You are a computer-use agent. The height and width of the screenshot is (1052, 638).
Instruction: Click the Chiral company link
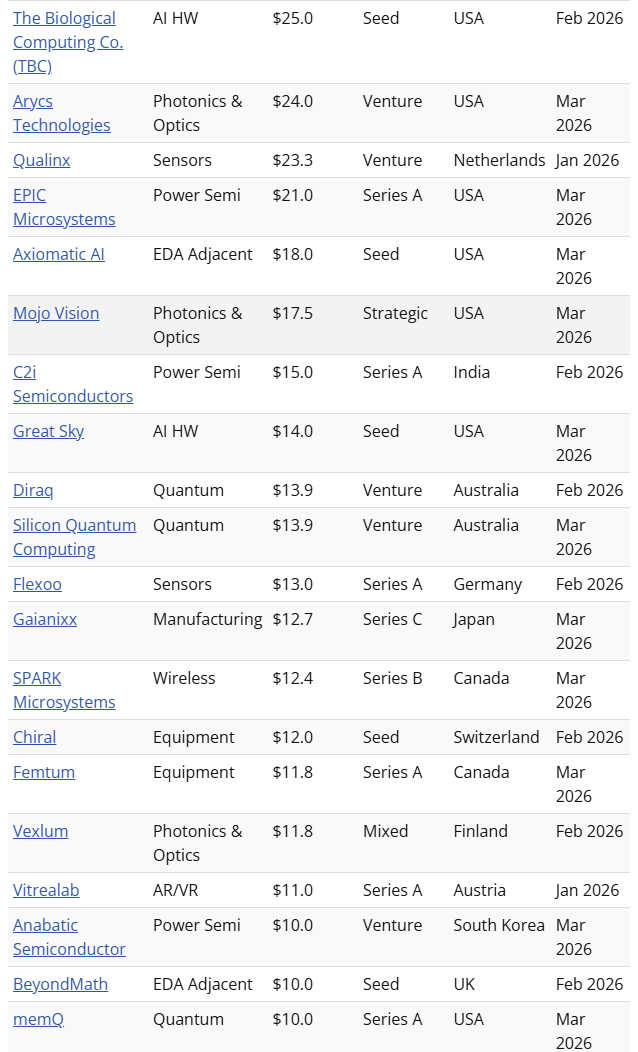(x=34, y=737)
